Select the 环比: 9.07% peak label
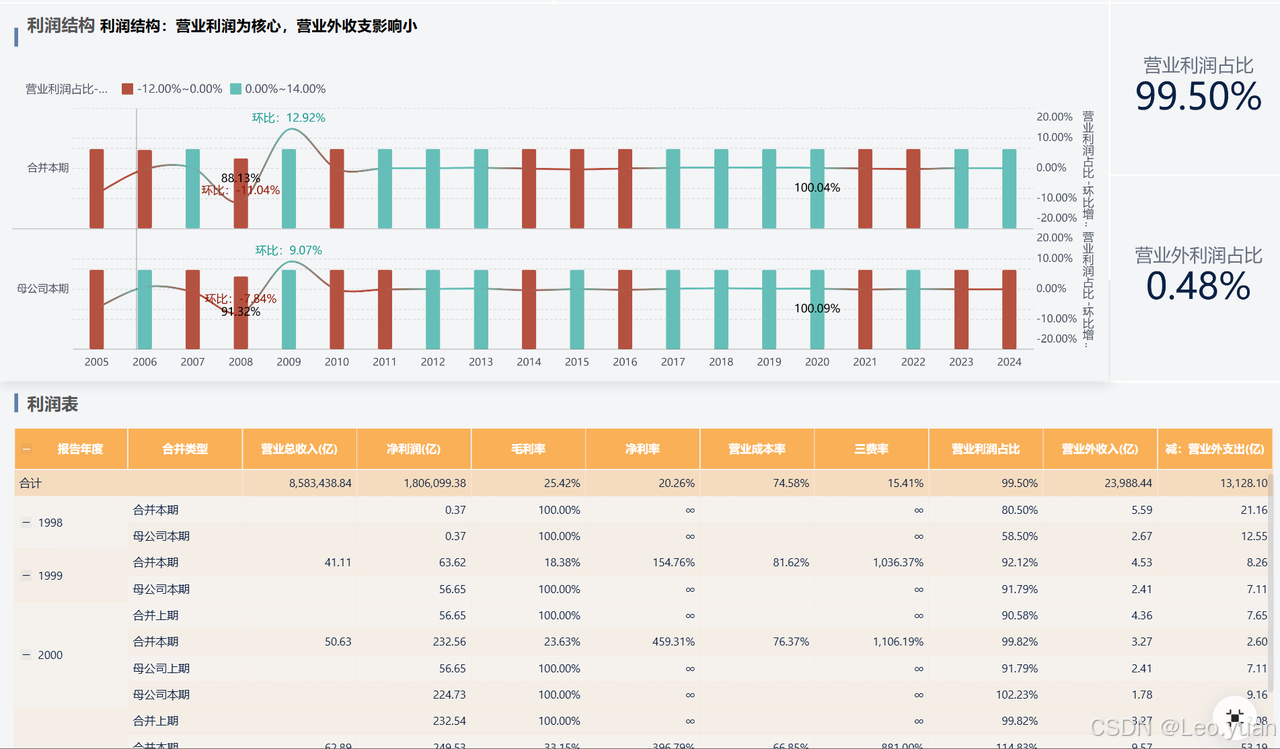 coord(288,250)
